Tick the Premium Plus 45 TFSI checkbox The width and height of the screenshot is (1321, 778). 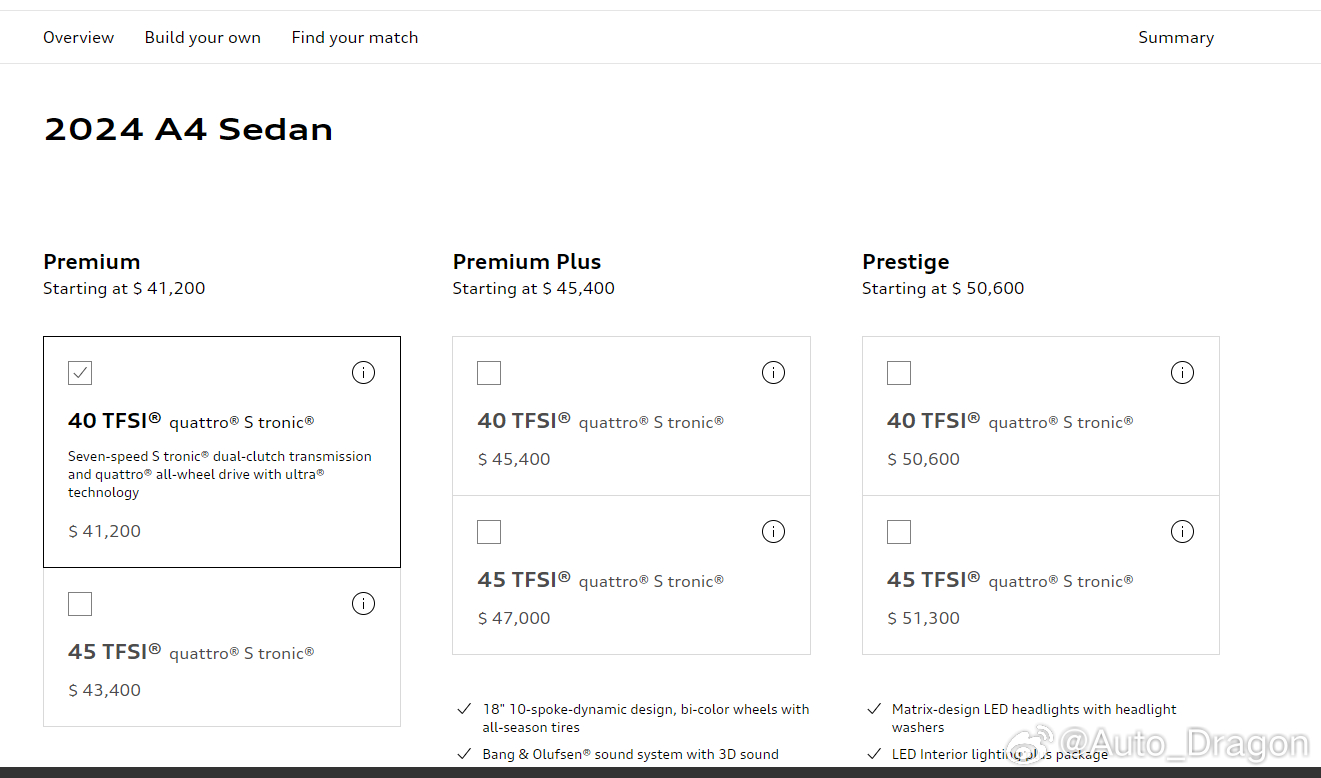tap(489, 532)
